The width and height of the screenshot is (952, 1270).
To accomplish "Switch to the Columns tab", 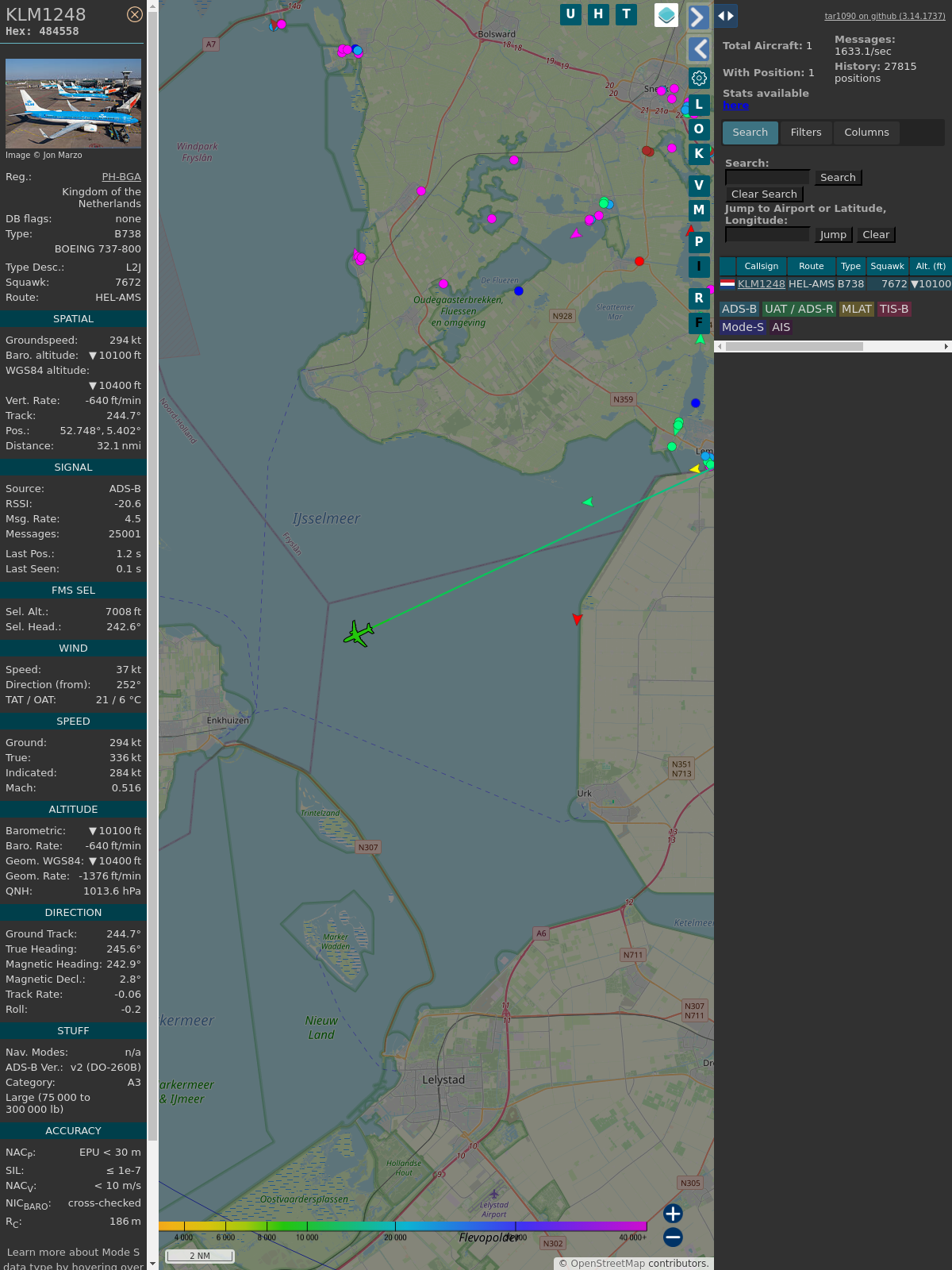I will [x=866, y=133].
